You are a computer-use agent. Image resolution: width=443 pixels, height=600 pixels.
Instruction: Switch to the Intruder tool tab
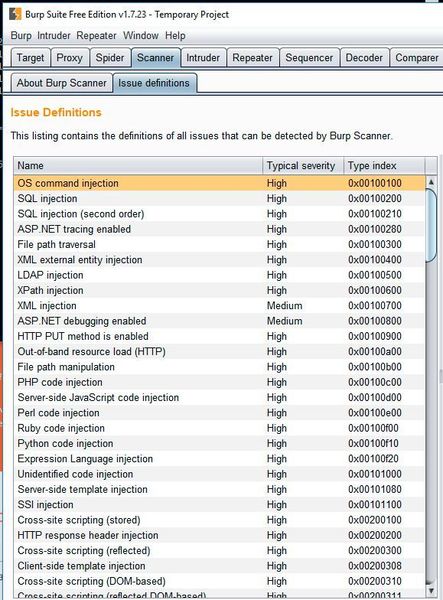[x=203, y=58]
